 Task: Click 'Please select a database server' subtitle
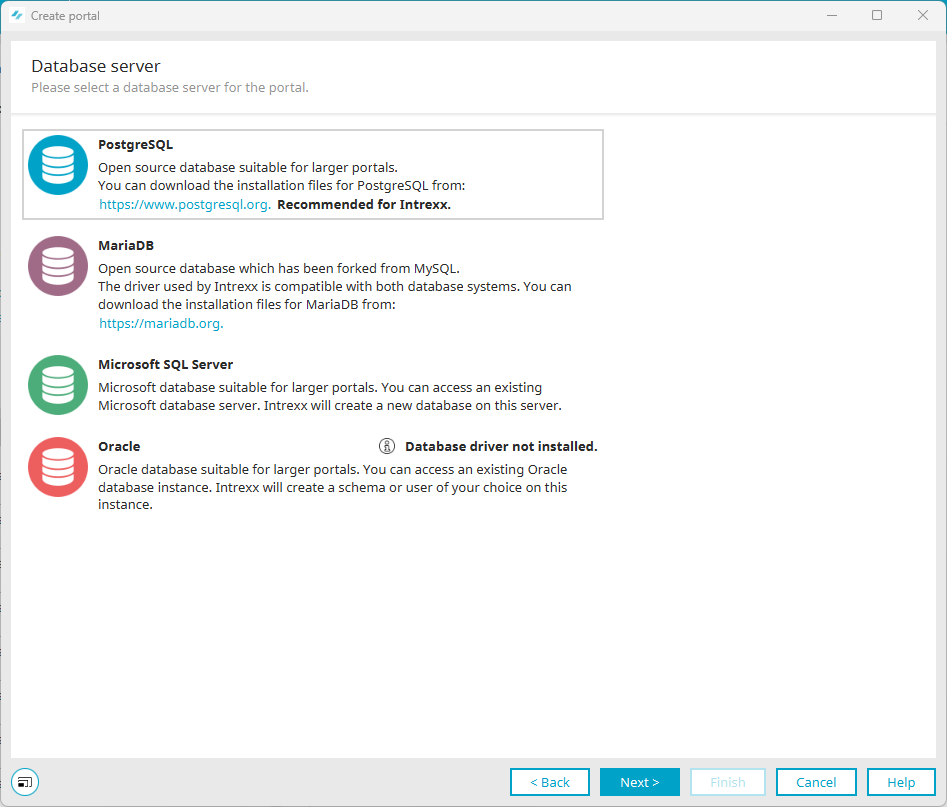[170, 88]
